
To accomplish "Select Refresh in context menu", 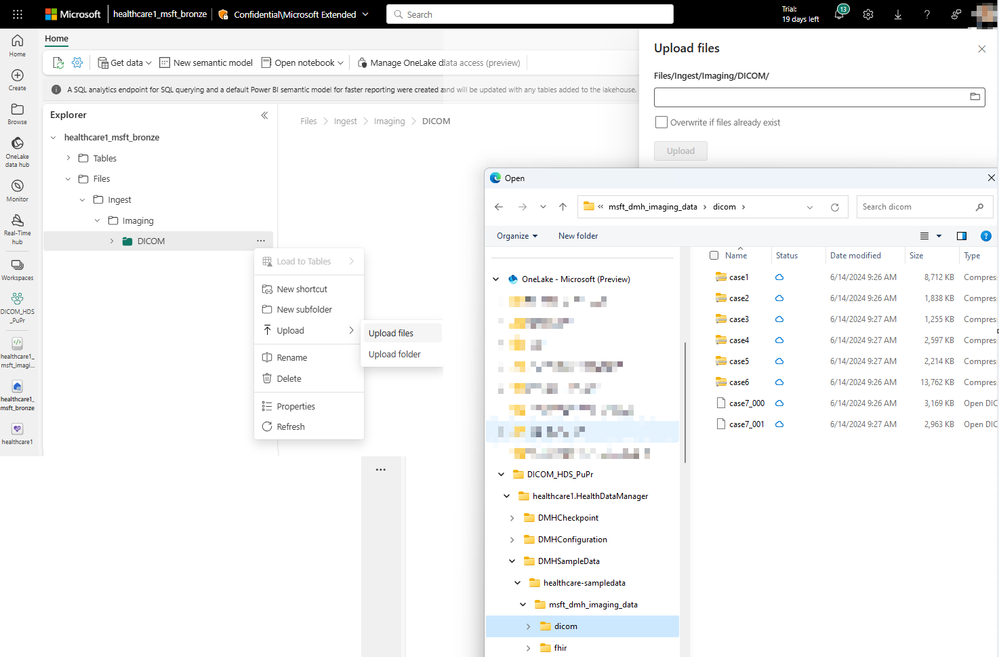I will (309, 426).
